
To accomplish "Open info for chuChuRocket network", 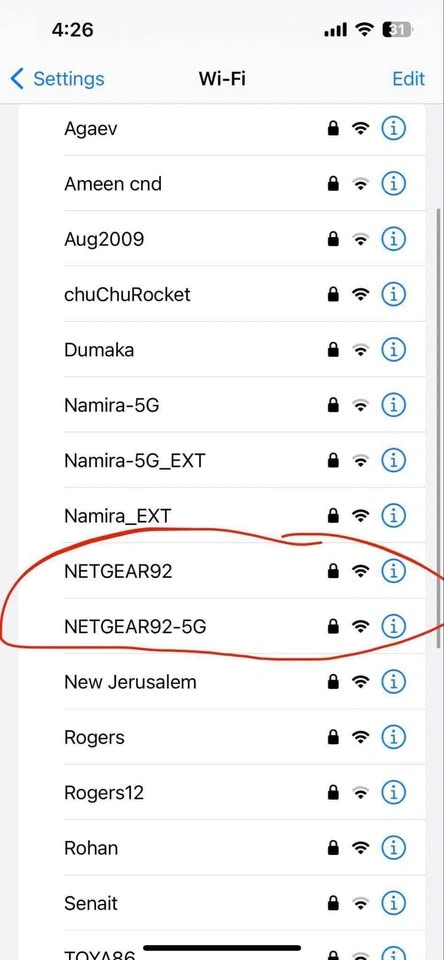I will (x=394, y=294).
